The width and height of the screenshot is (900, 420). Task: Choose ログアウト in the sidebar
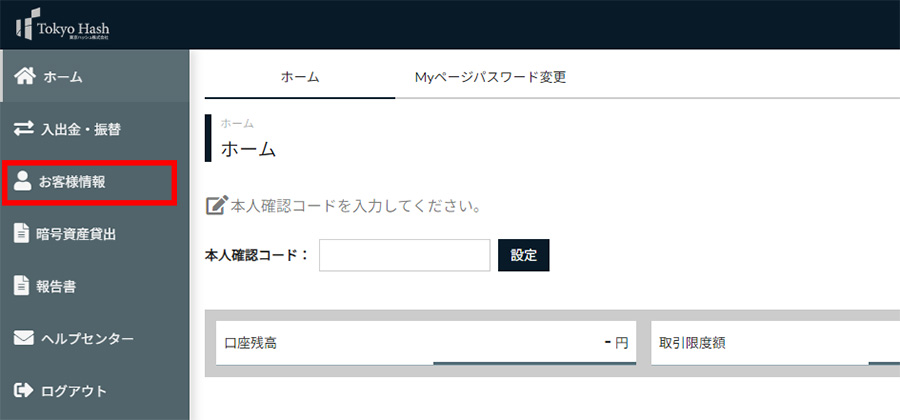(x=95, y=390)
